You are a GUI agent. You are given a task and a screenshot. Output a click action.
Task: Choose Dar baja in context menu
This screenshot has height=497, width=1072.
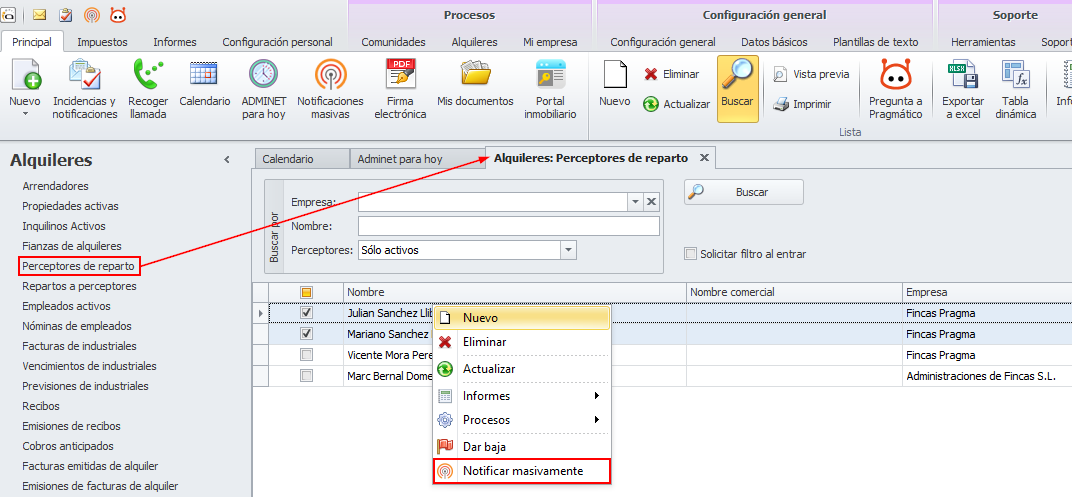click(522, 446)
